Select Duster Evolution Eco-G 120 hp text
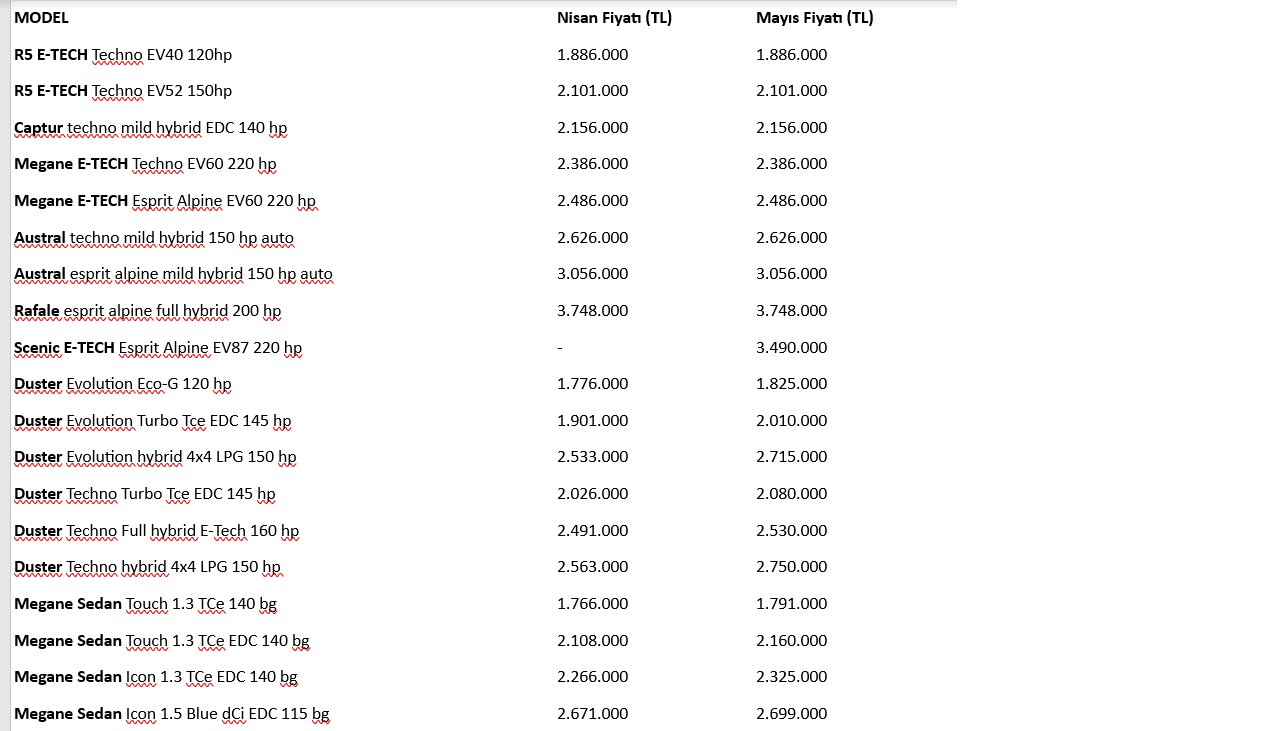Screen dimensions: 1280x731 click(x=123, y=384)
